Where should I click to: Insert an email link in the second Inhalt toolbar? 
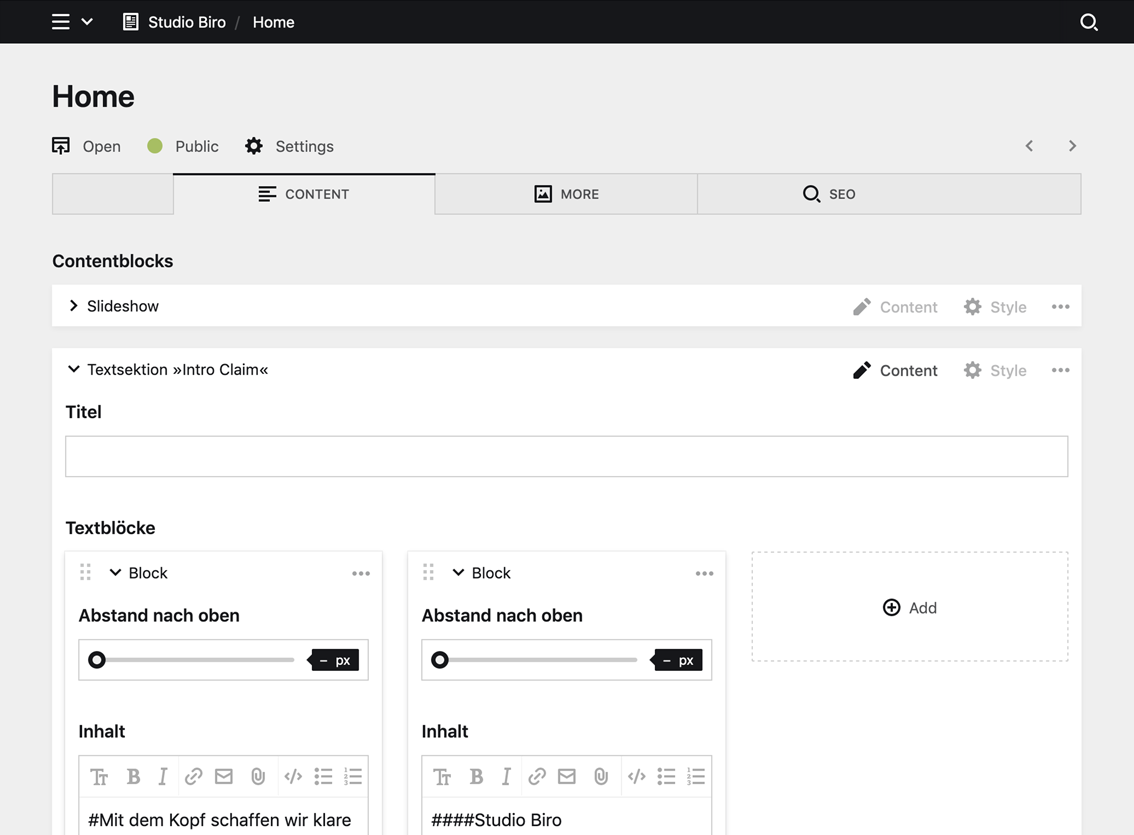point(566,776)
